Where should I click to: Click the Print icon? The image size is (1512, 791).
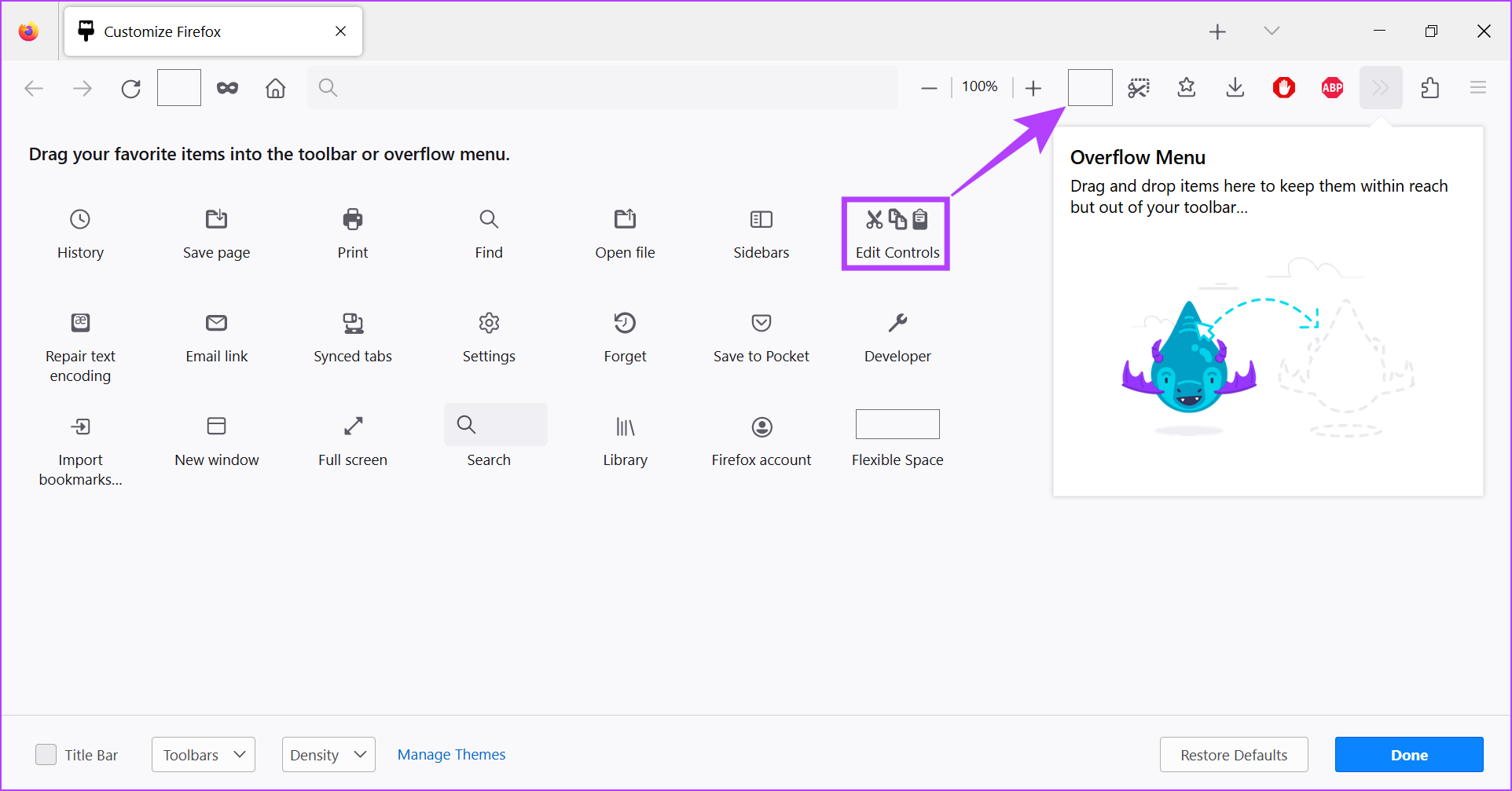(353, 219)
